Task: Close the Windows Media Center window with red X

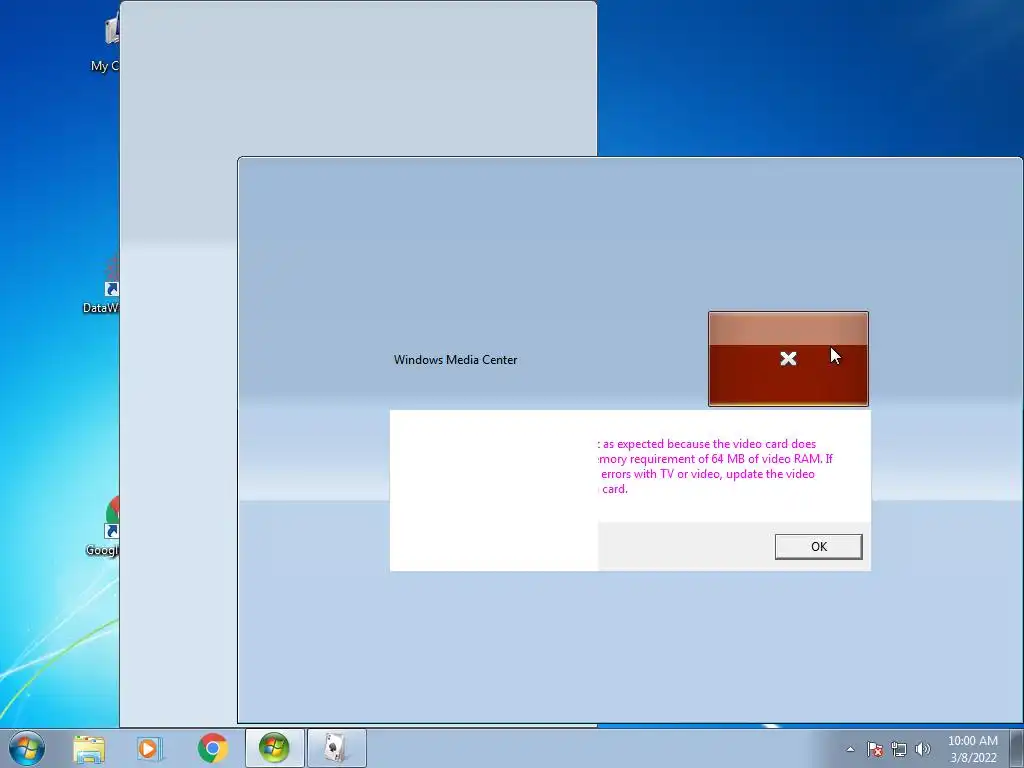Action: 788,359
